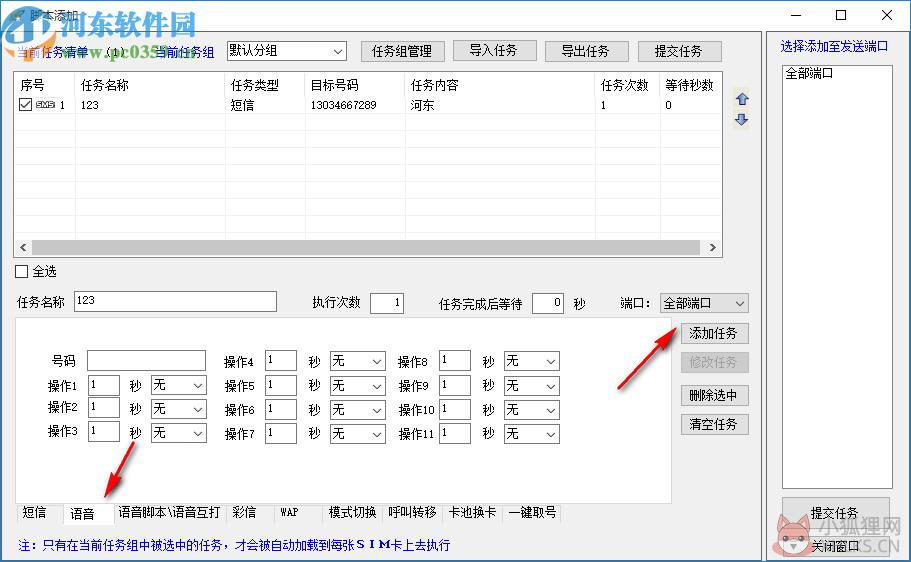The width and height of the screenshot is (911, 562).
Task: Click the 序号 column header
Action: [x=45, y=85]
